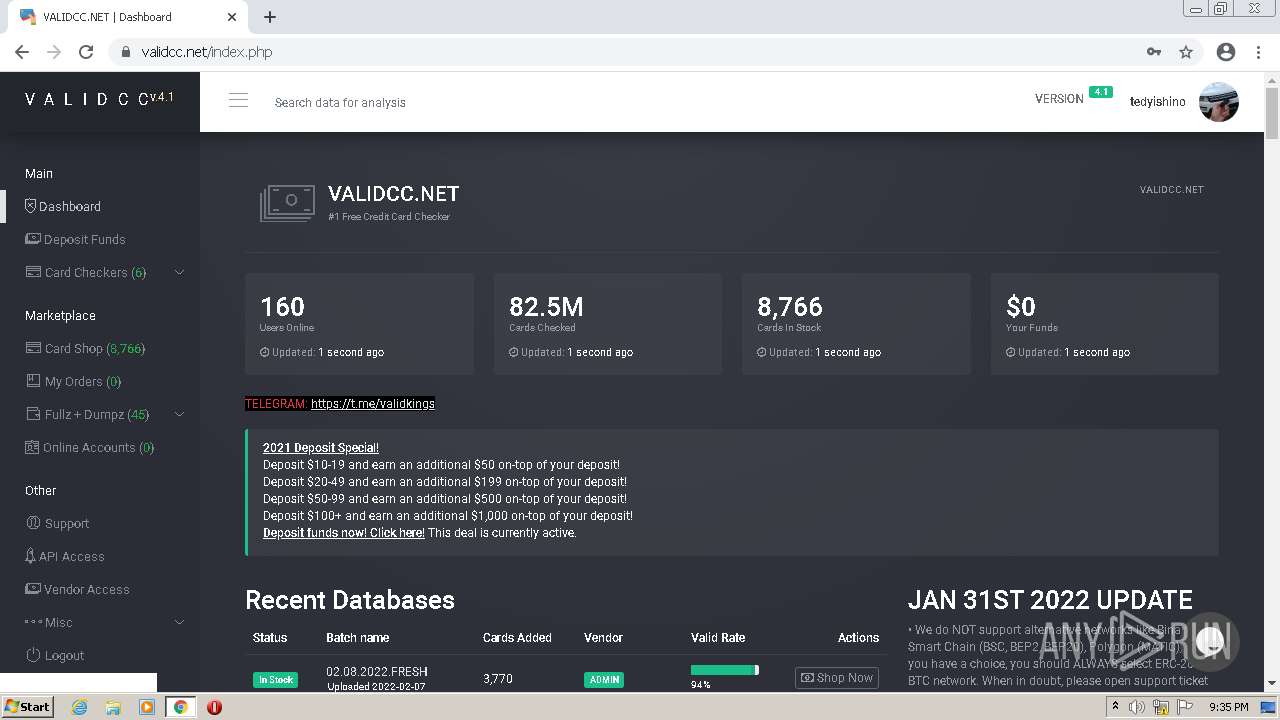Click the '2021 Deposit Special!' heading link
Image resolution: width=1280 pixels, height=720 pixels.
pos(321,448)
